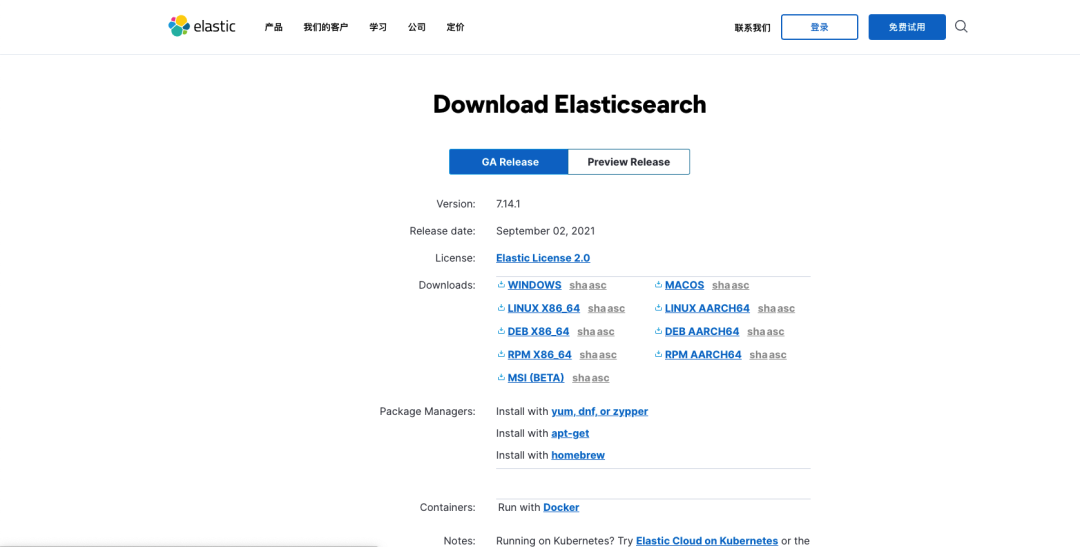Open asc link for MSI (BETA)
1080x547 pixels.
[601, 378]
